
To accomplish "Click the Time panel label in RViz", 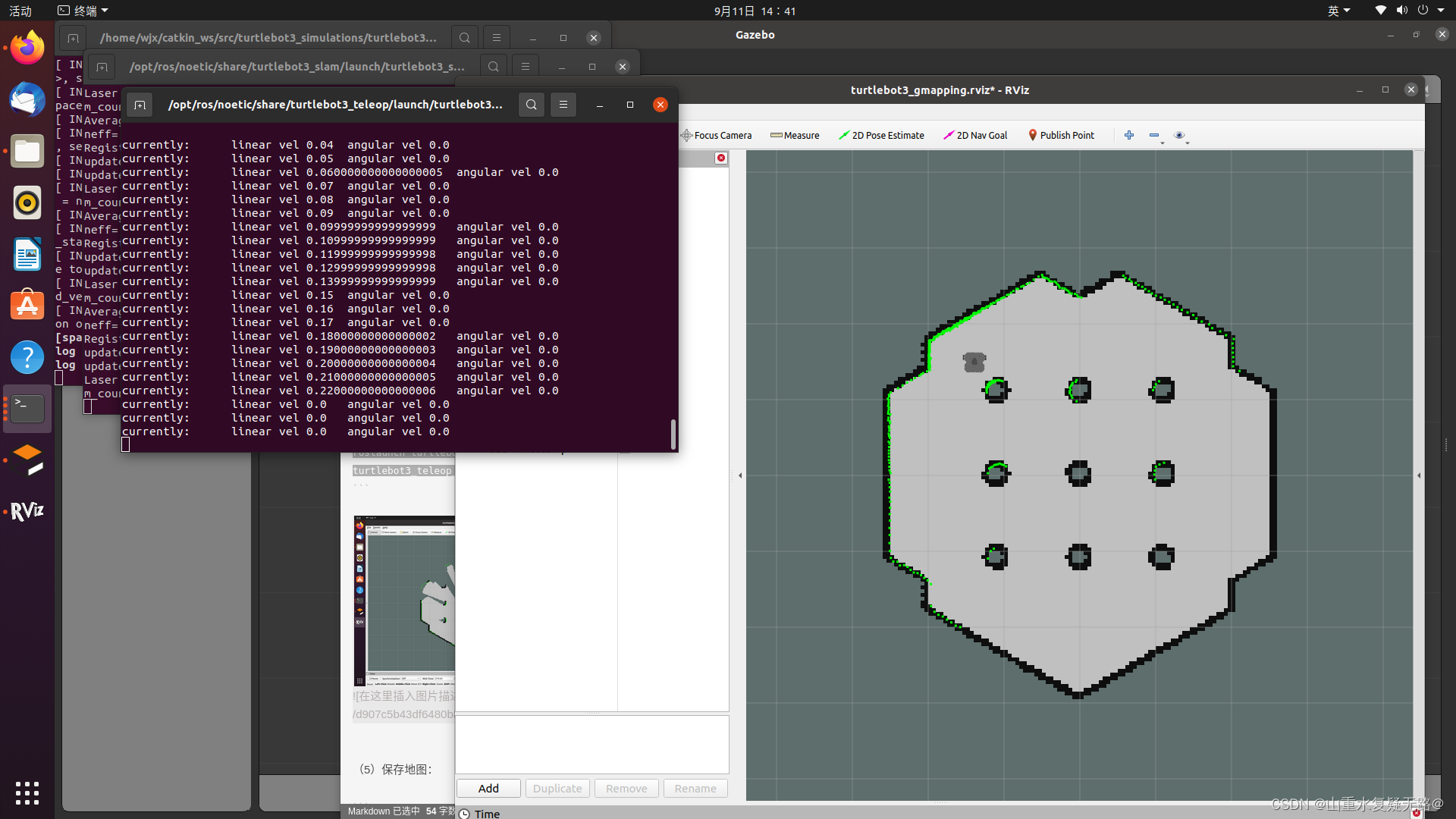I will pos(487,813).
